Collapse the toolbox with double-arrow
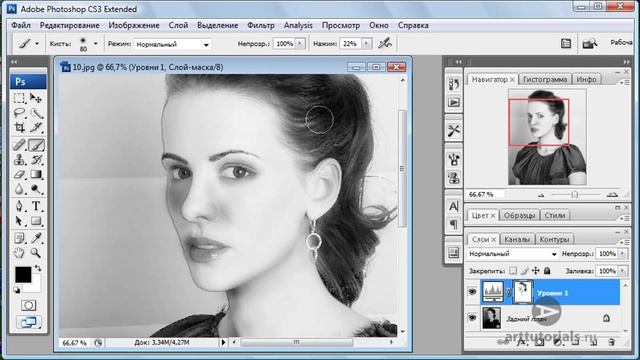The image size is (640, 360). point(14,62)
